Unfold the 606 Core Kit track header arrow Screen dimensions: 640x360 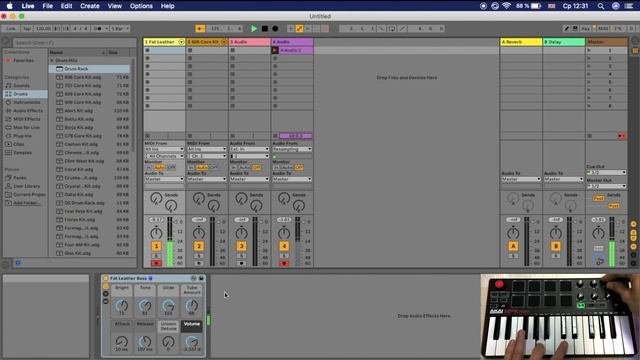pos(224,42)
